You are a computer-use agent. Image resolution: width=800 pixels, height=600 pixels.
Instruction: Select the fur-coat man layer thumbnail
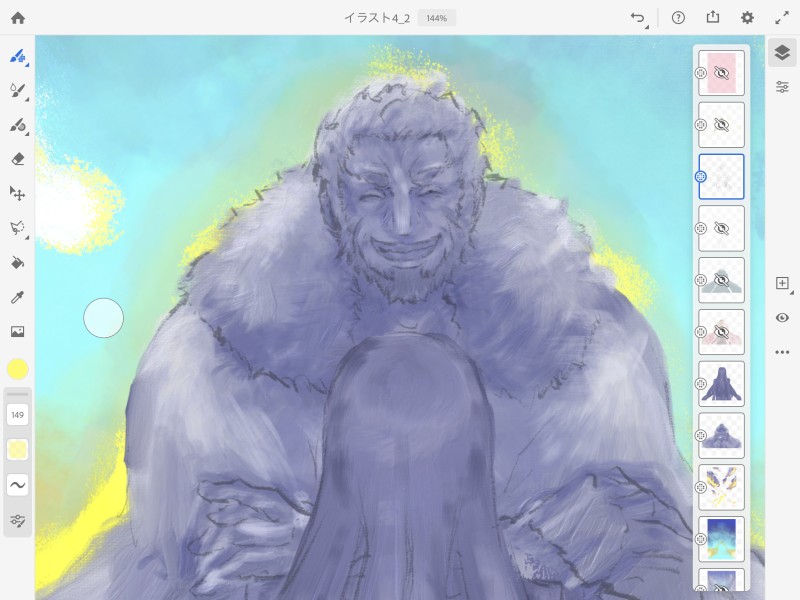(x=721, y=436)
